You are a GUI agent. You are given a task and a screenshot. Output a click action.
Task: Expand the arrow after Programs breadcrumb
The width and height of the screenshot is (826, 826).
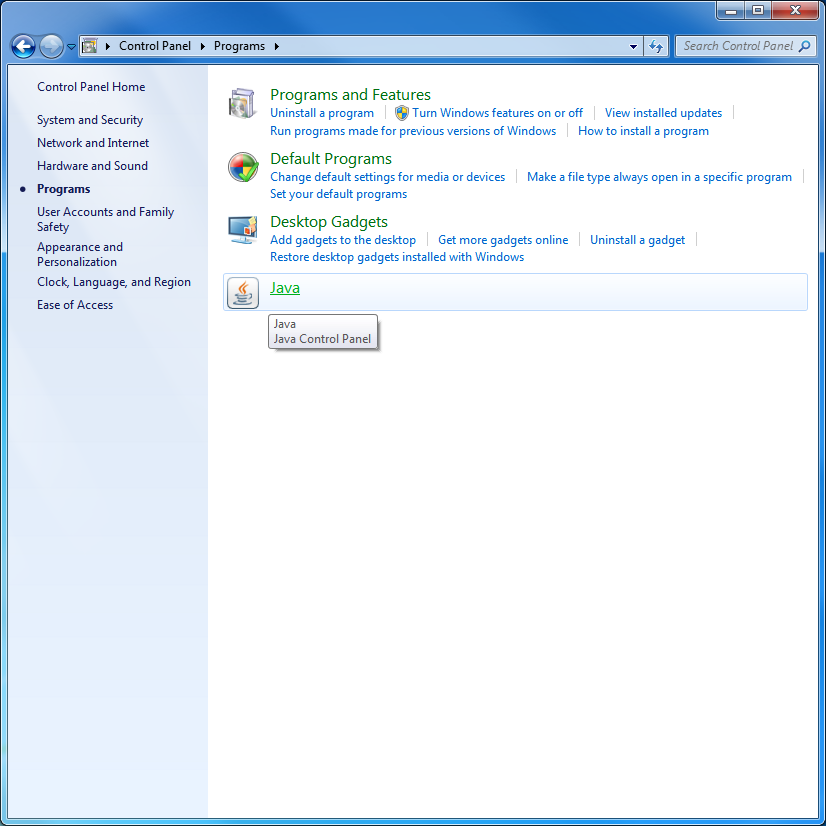pos(277,46)
